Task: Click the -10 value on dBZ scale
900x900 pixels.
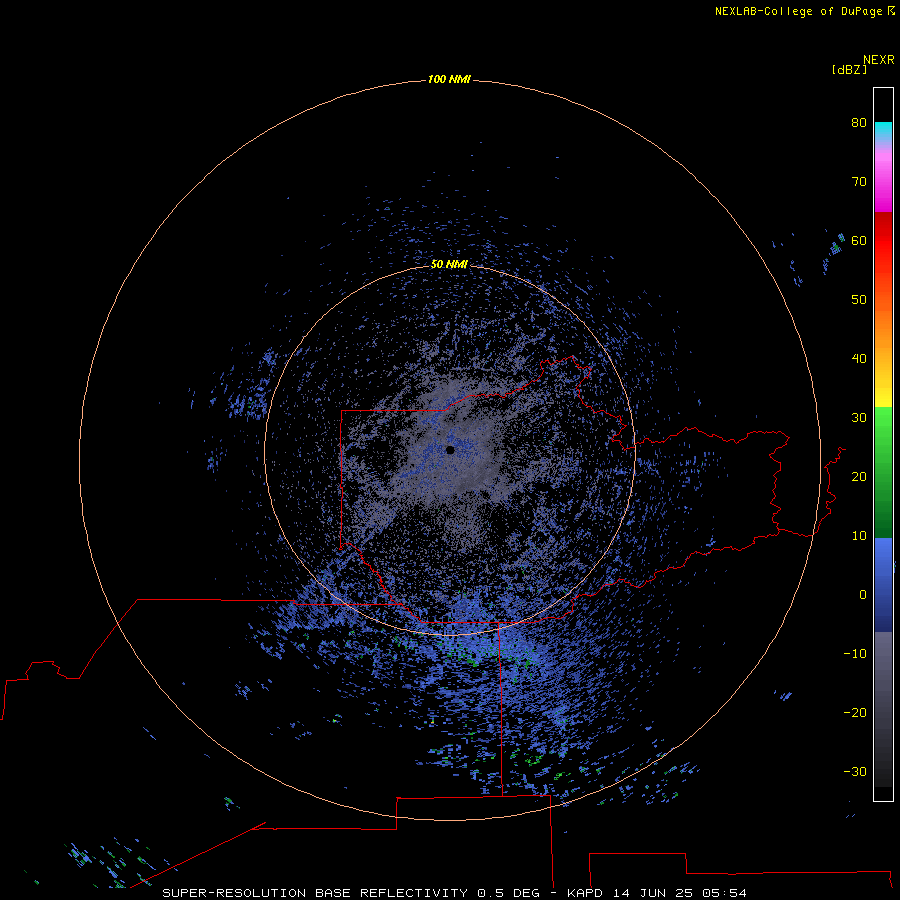Action: coord(855,654)
